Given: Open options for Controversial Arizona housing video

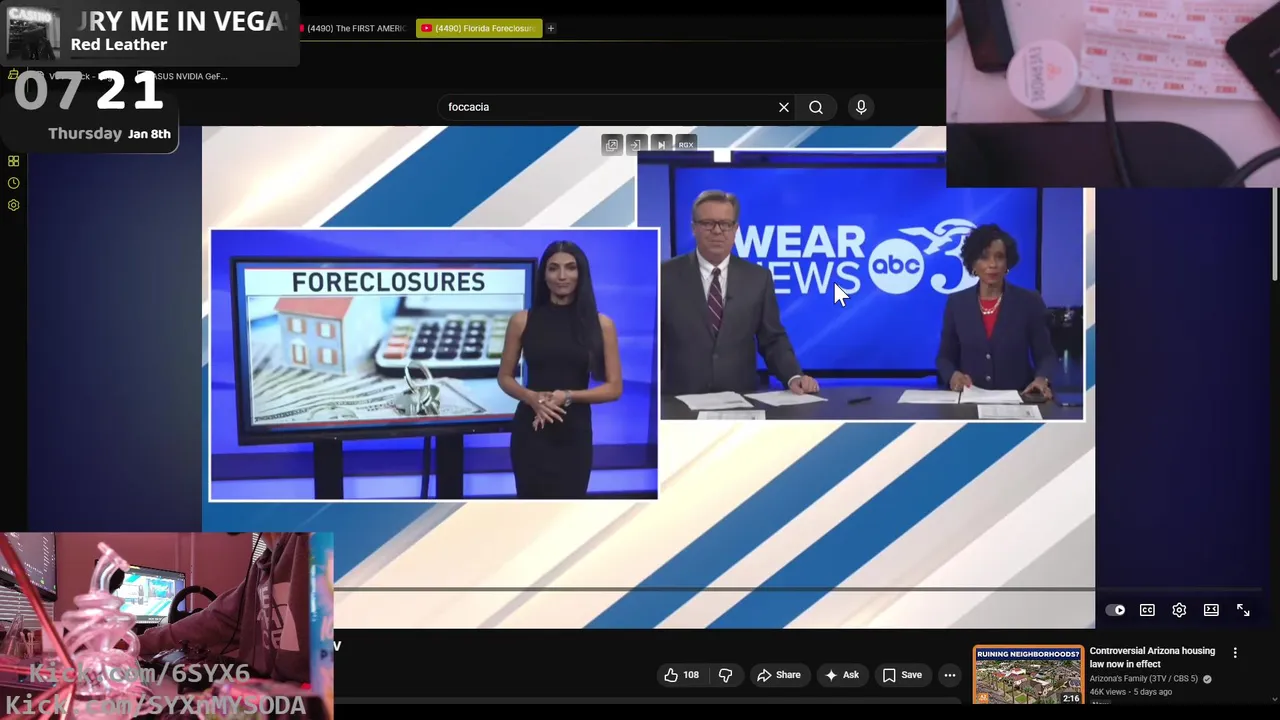Looking at the screenshot, I should [x=1235, y=653].
